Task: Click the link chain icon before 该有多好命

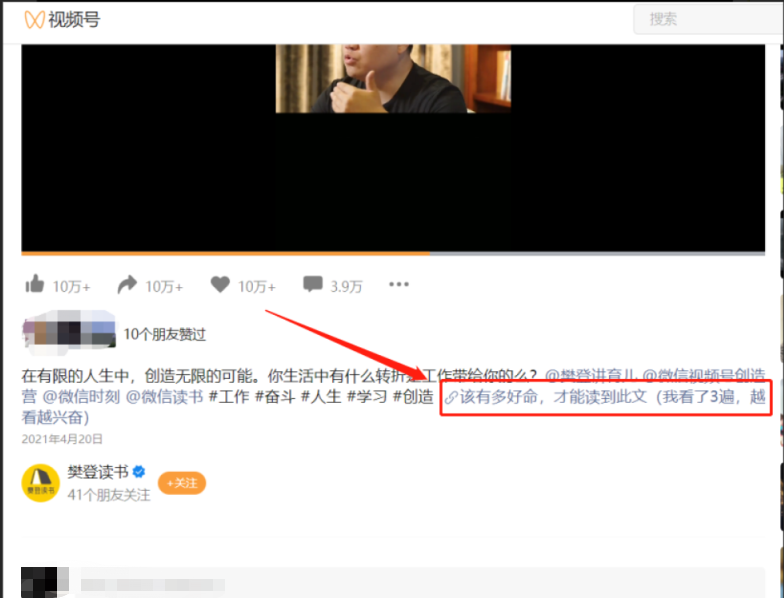Action: [x=451, y=398]
